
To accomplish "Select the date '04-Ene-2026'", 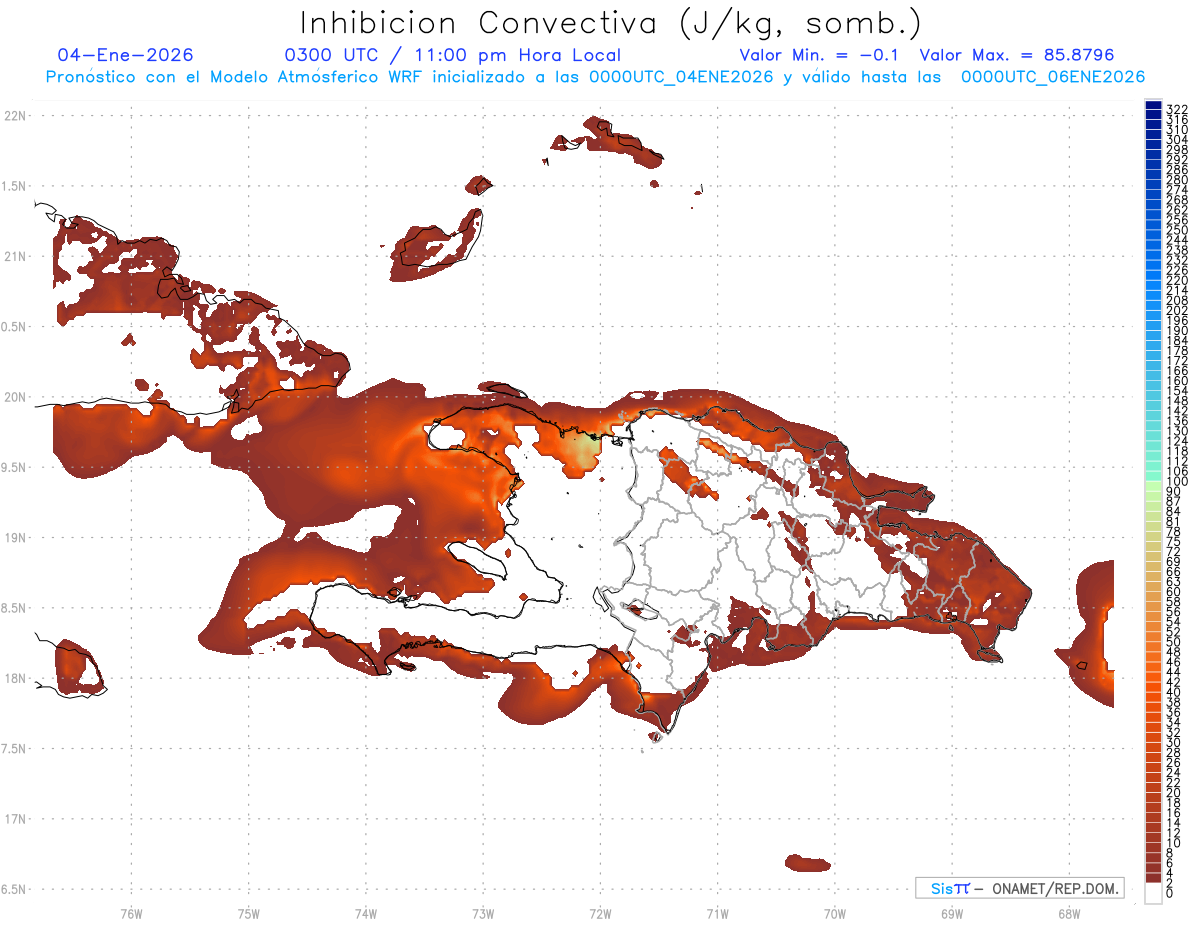I will click(x=126, y=56).
